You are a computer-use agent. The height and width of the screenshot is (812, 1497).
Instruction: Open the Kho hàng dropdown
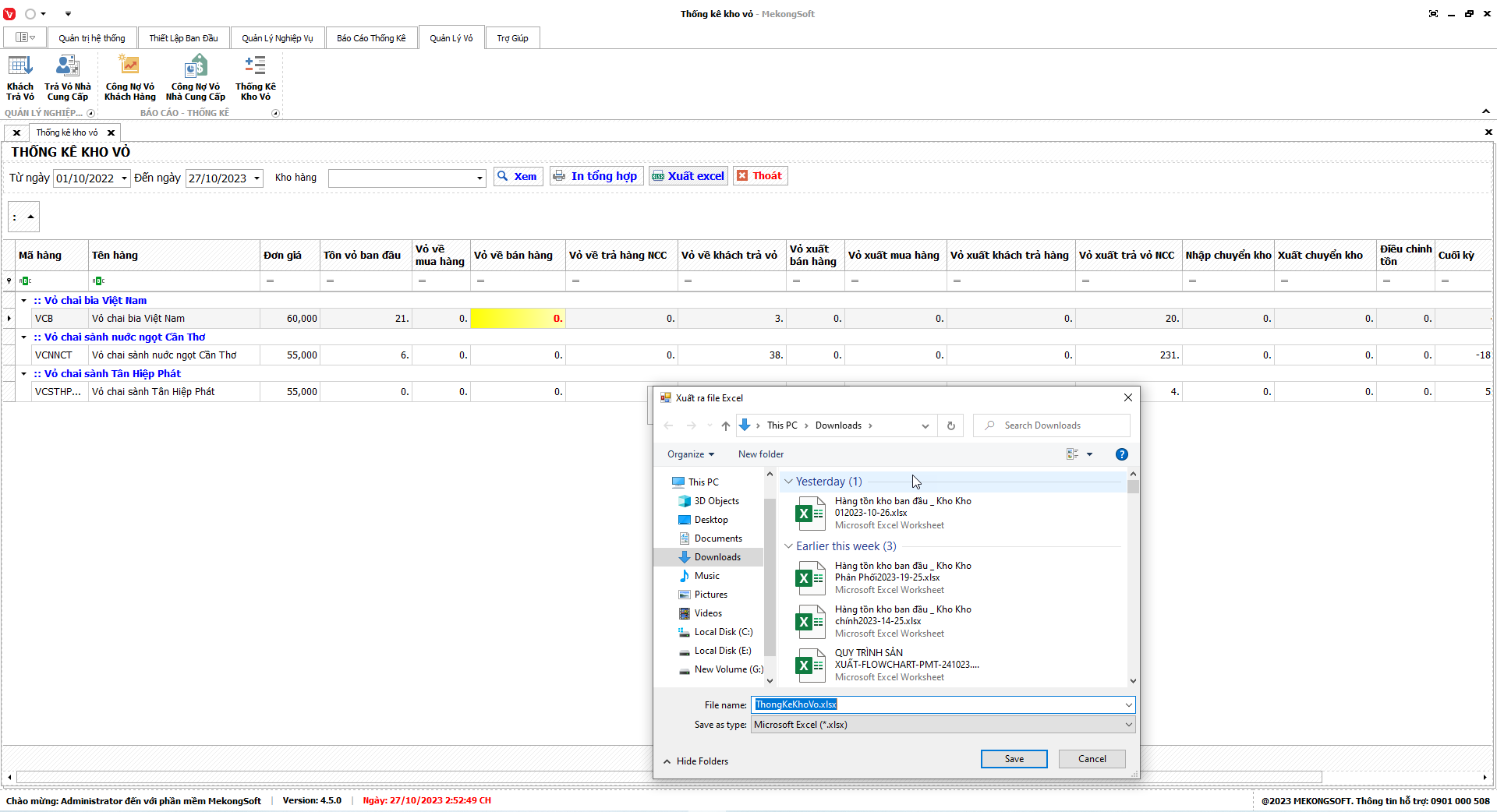click(479, 178)
